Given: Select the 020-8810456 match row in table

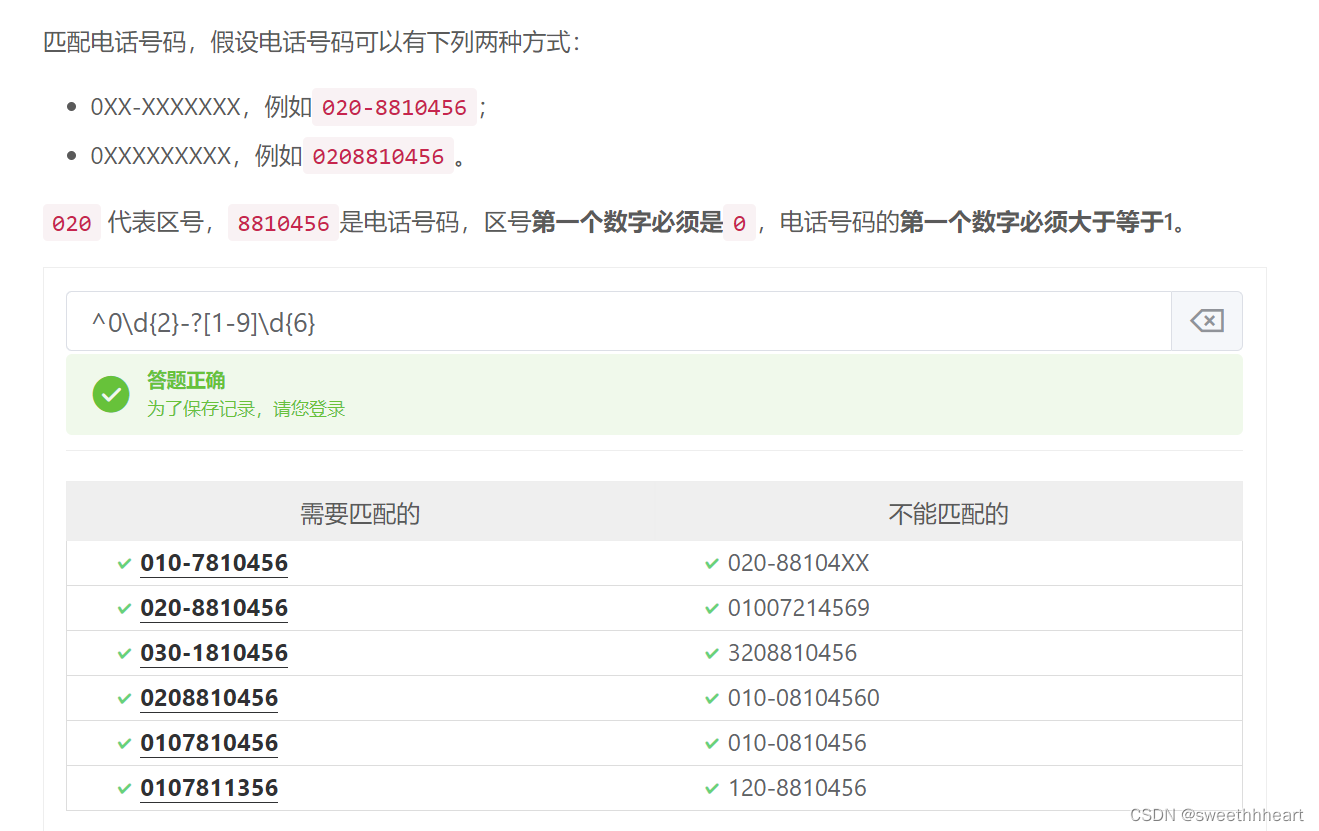Looking at the screenshot, I should [214, 608].
